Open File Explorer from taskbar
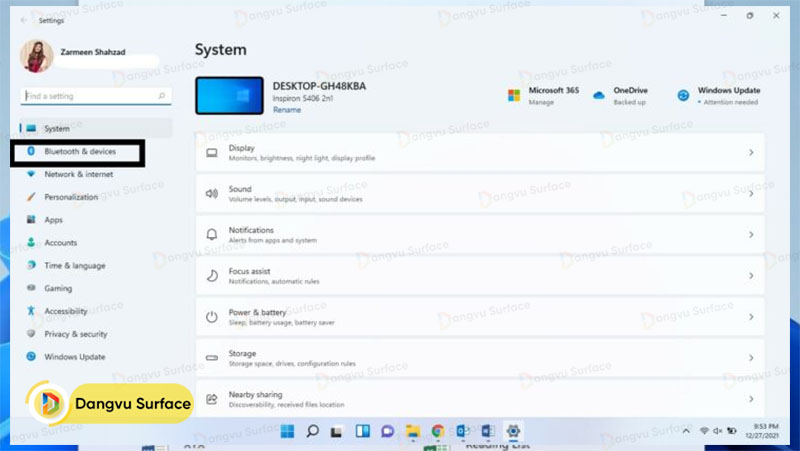This screenshot has height=451, width=800. 413,432
